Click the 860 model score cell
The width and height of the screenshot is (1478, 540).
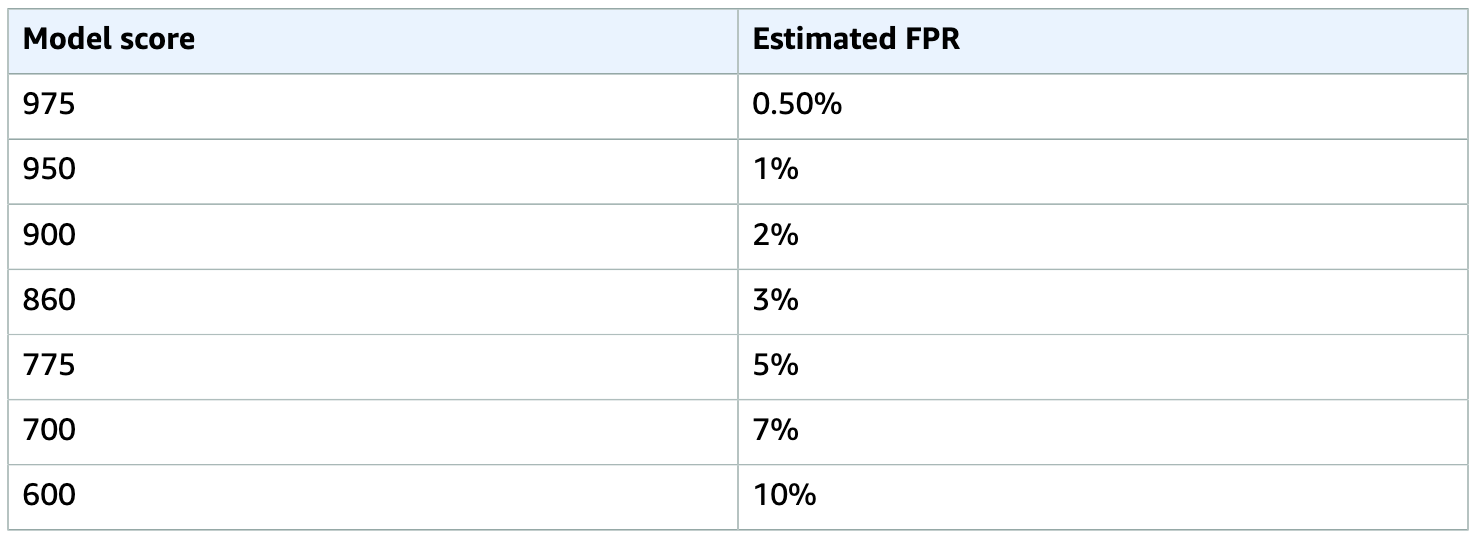[x=373, y=300]
